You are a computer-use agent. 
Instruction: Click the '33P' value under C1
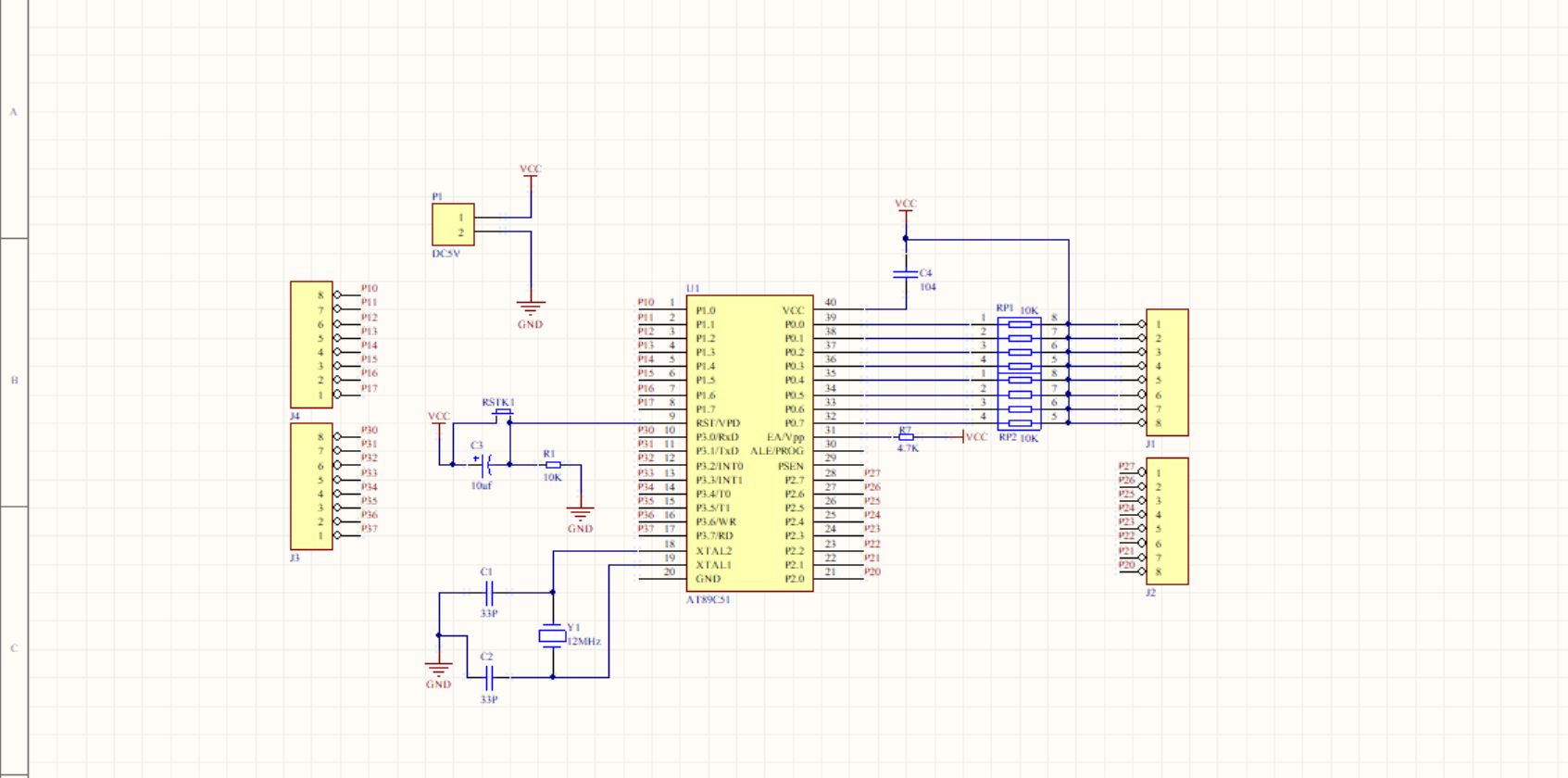click(x=489, y=613)
